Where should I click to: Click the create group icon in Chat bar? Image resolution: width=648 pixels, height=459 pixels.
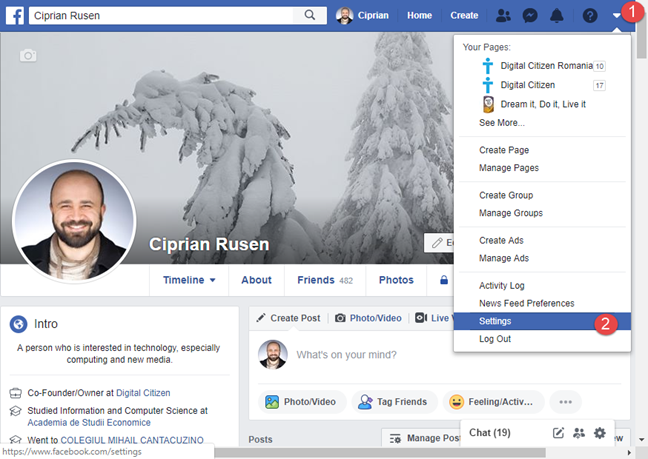[x=579, y=433]
